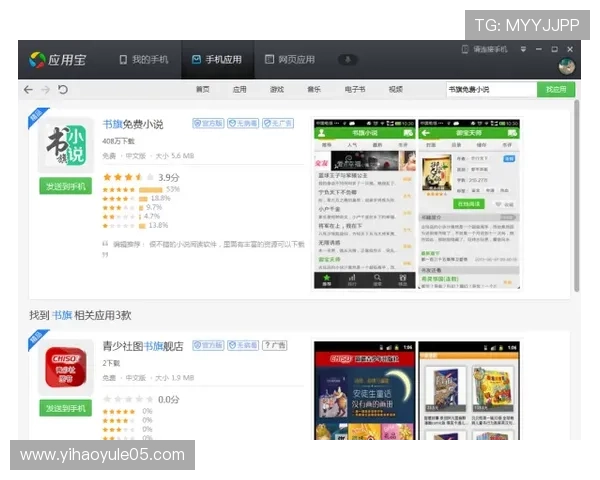The width and height of the screenshot is (600, 480).
Task: Open the 书旗免费小说 title link
Action: [x=133, y=124]
